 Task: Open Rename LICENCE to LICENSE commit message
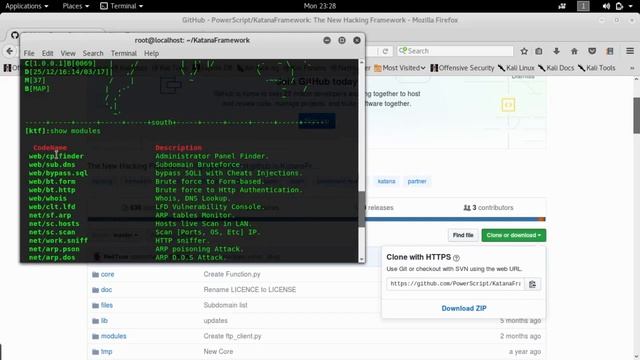[250, 290]
